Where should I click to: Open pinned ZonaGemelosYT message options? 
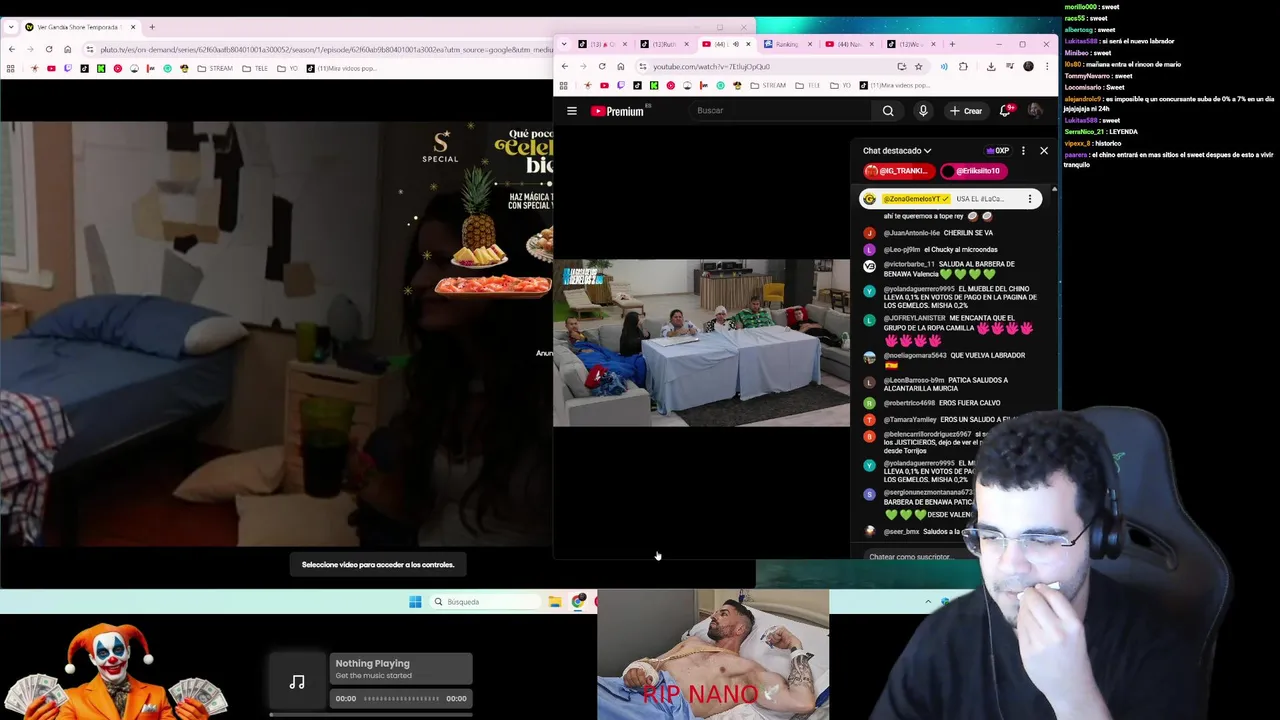[1030, 199]
